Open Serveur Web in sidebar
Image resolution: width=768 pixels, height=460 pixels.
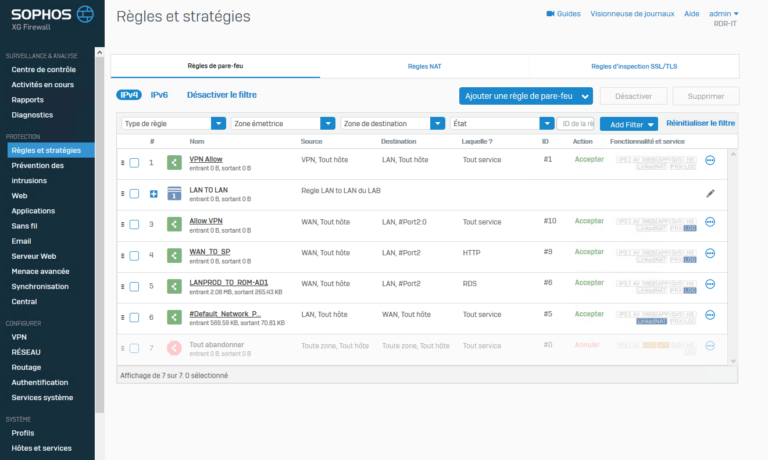34,256
